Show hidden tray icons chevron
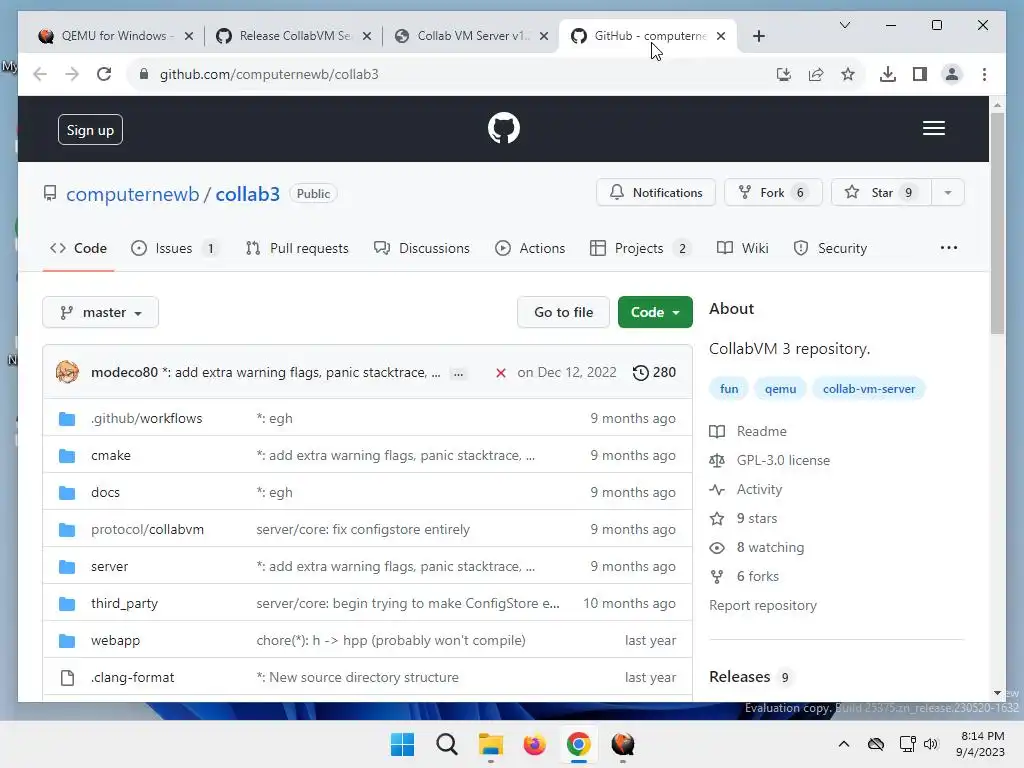 (x=844, y=744)
